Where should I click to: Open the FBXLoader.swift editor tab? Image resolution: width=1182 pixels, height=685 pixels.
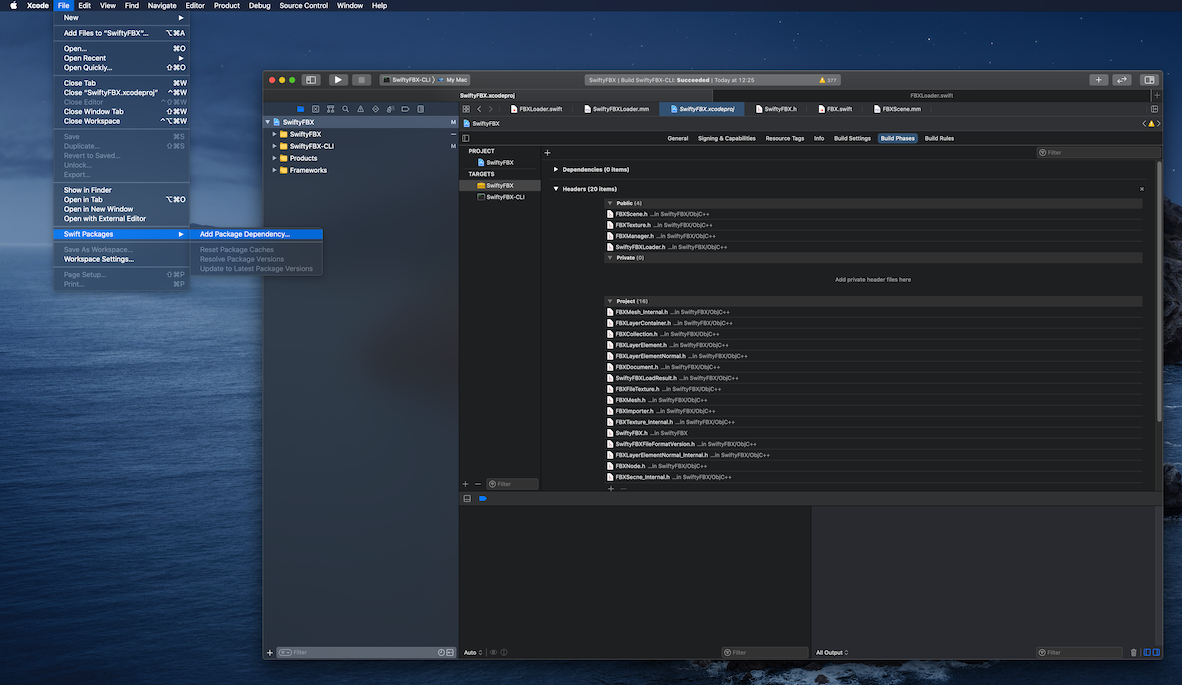540,109
